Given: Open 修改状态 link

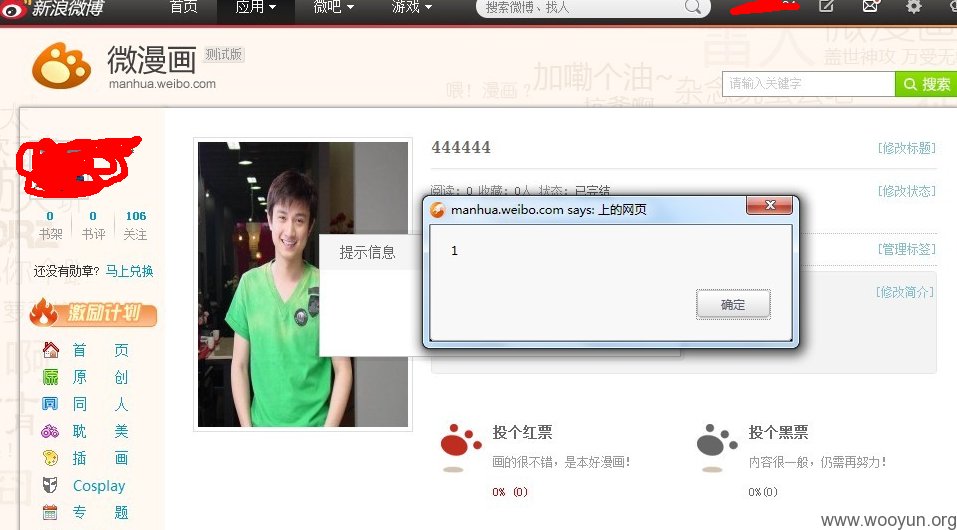Looking at the screenshot, I should coord(906,191).
